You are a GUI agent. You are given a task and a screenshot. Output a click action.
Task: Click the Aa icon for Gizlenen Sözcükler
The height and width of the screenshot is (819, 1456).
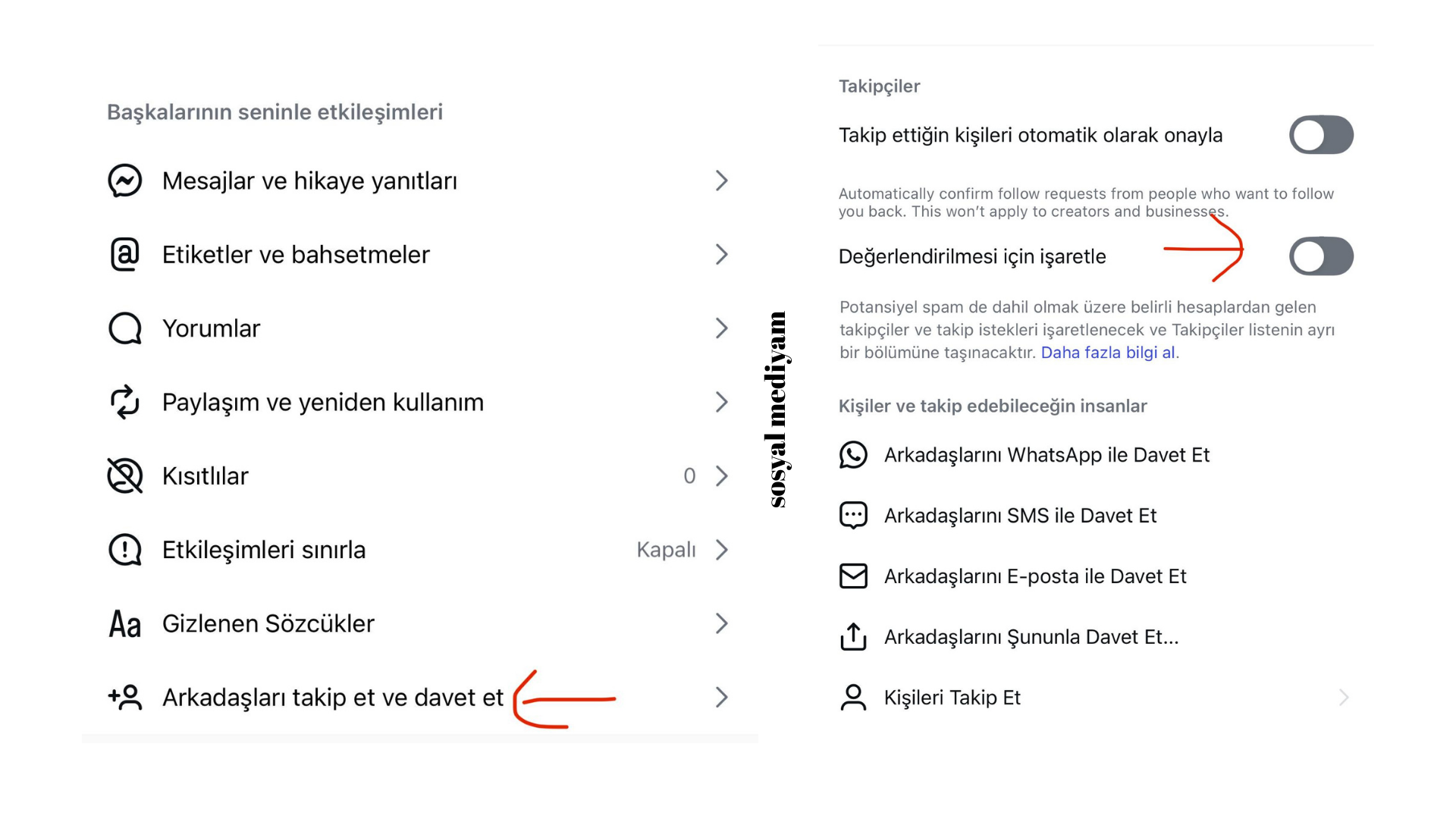tap(125, 624)
